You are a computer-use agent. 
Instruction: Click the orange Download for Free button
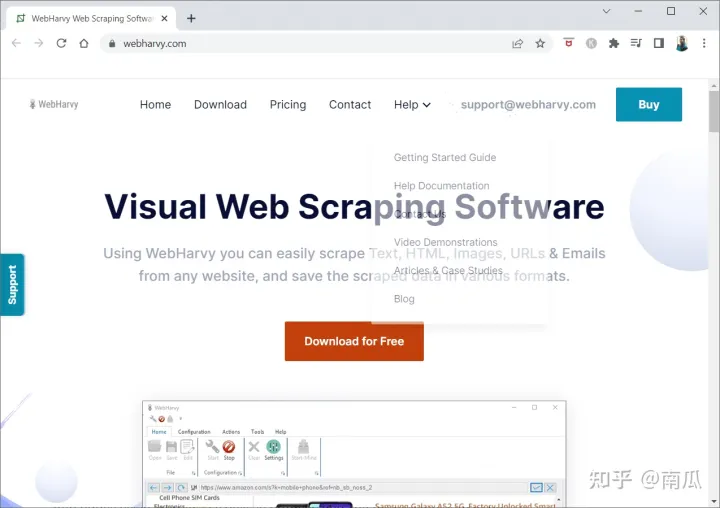pos(354,341)
